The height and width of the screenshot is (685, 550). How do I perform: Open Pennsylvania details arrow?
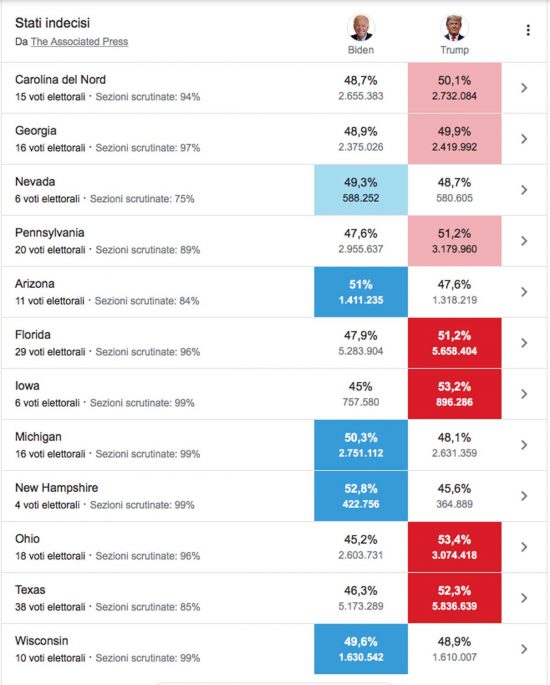[x=524, y=241]
